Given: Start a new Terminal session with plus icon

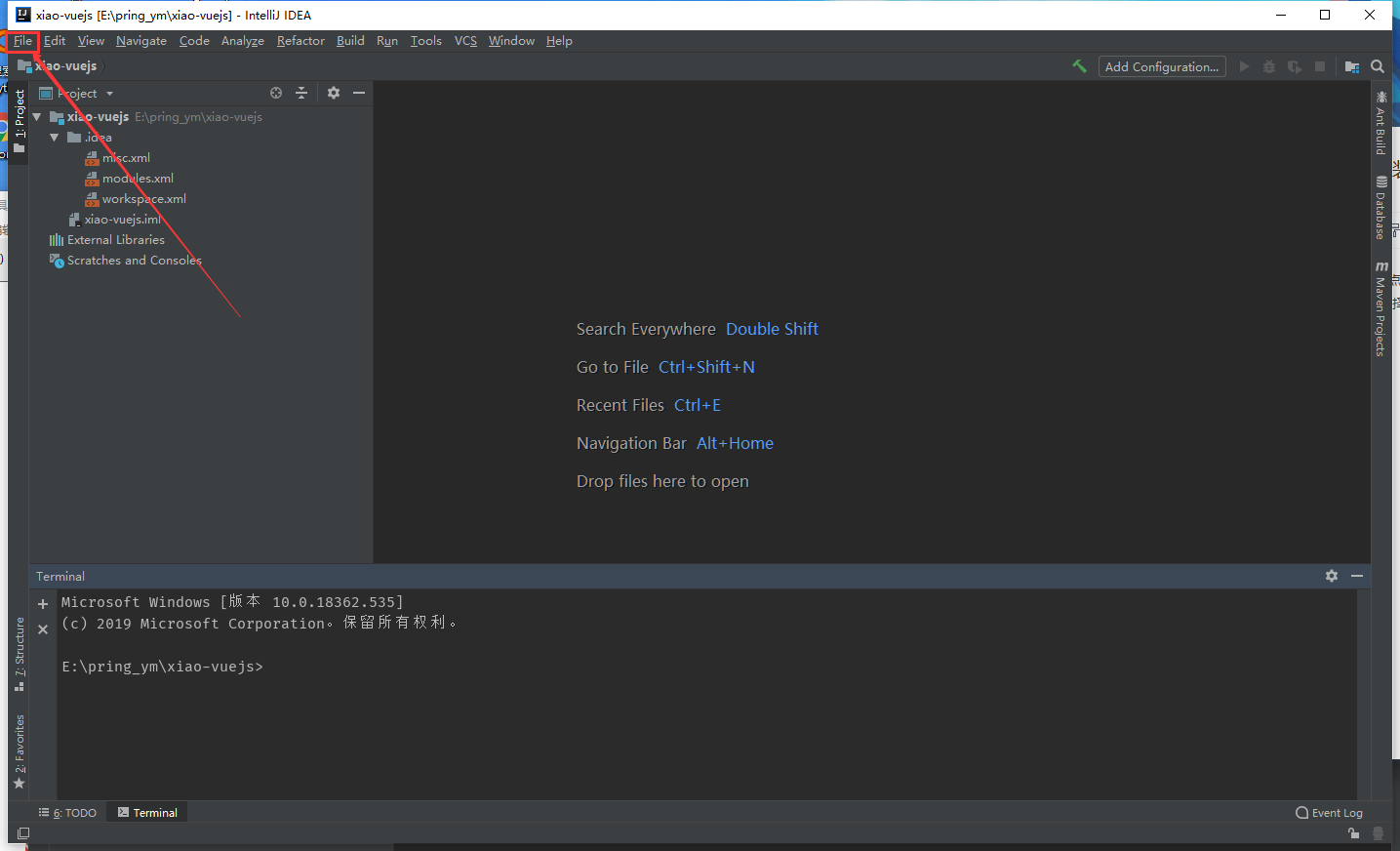Looking at the screenshot, I should point(43,603).
